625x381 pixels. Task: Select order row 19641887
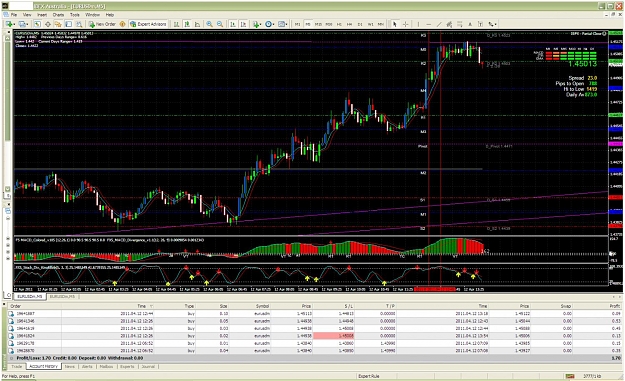pos(314,314)
